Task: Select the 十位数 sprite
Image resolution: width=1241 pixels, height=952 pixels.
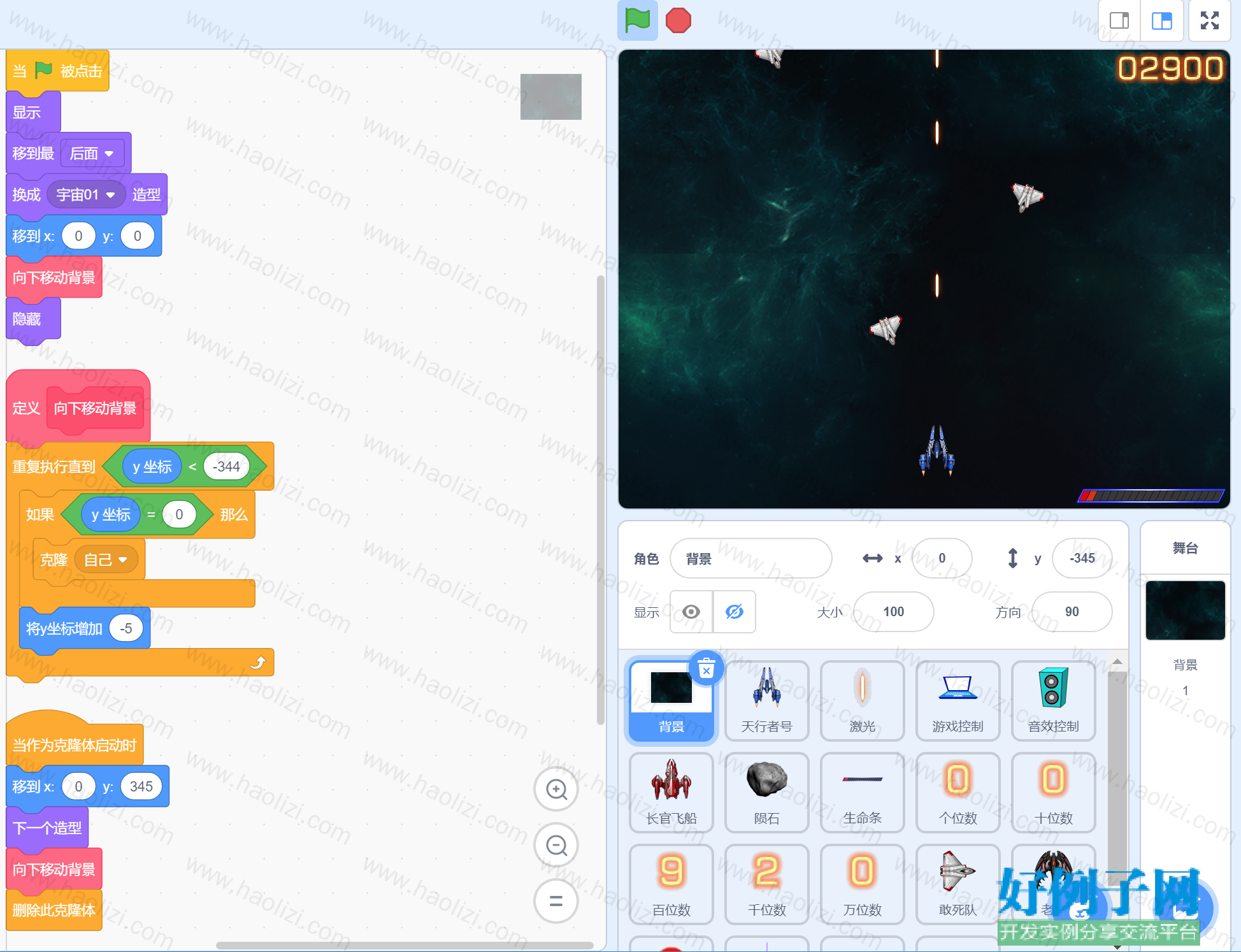Action: [x=1053, y=793]
